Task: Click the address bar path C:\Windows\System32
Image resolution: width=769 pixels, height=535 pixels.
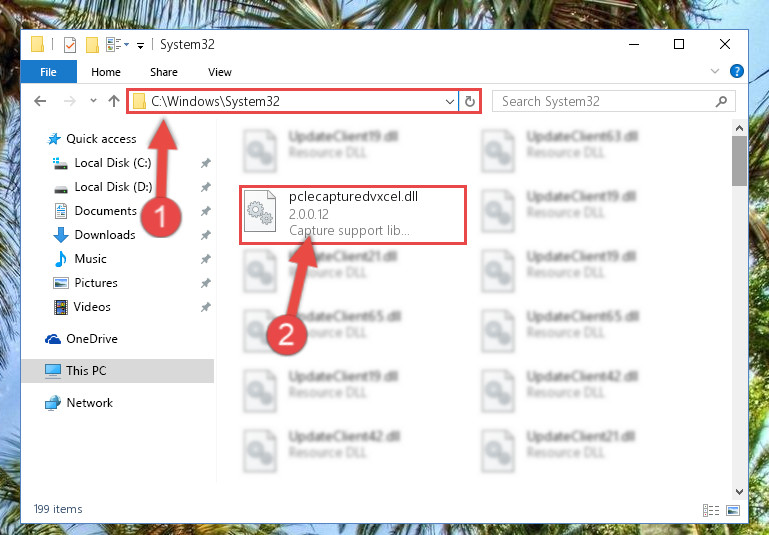Action: pyautogui.click(x=215, y=102)
